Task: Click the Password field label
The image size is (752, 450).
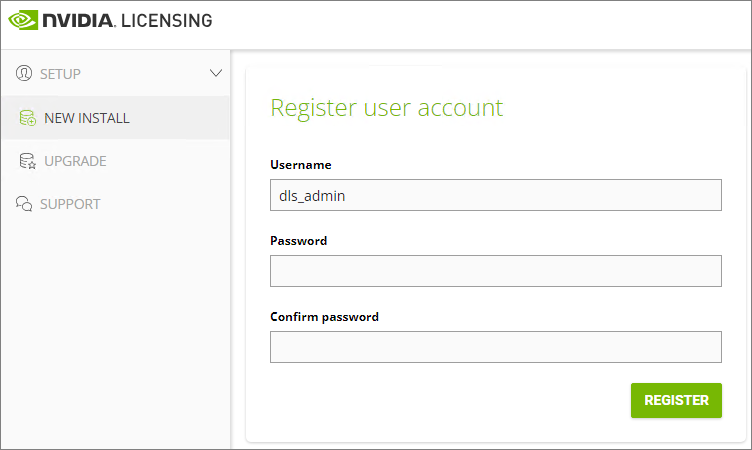Action: click(x=298, y=241)
